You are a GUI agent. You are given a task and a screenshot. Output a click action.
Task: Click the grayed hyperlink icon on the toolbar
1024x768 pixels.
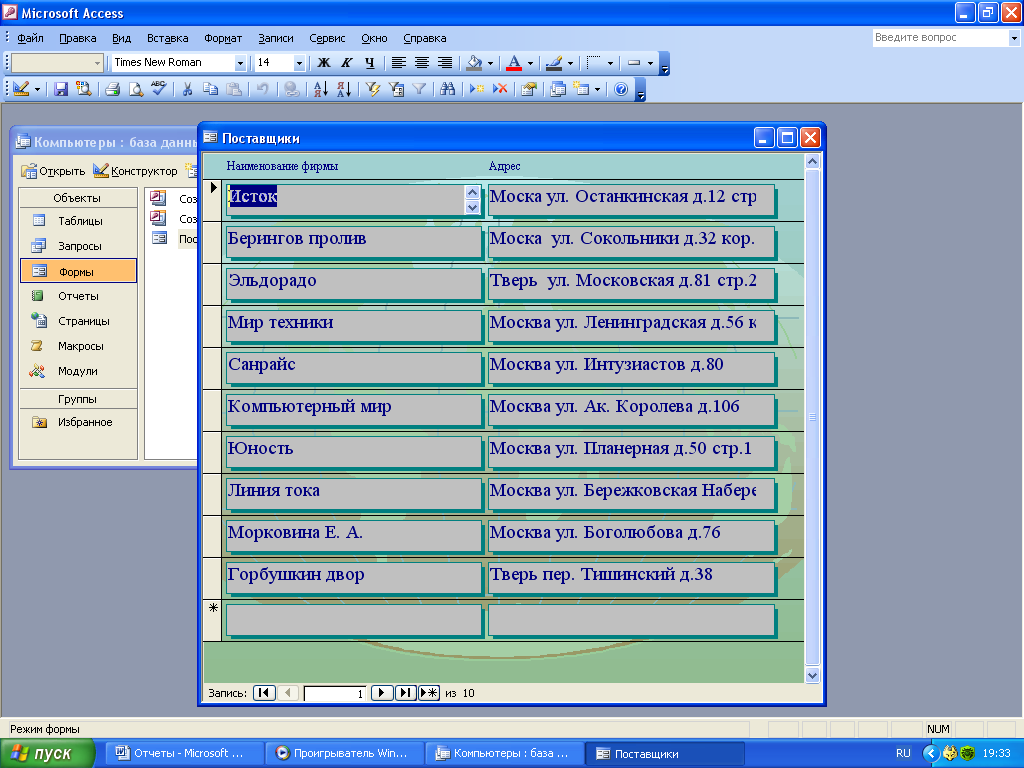pyautogui.click(x=291, y=89)
